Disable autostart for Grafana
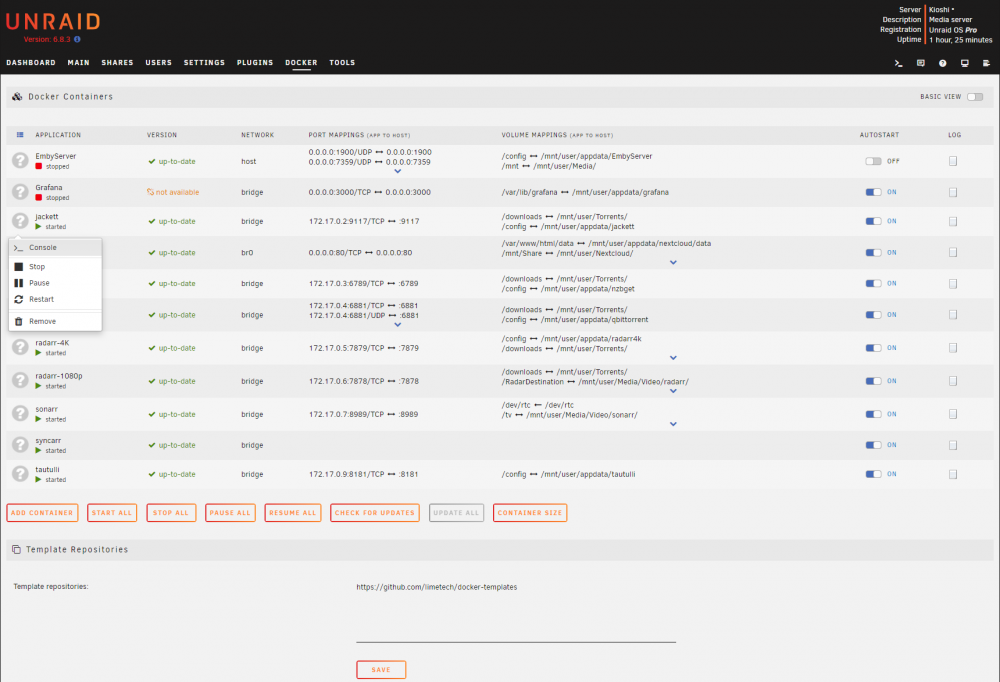The image size is (1000, 682). point(873,192)
